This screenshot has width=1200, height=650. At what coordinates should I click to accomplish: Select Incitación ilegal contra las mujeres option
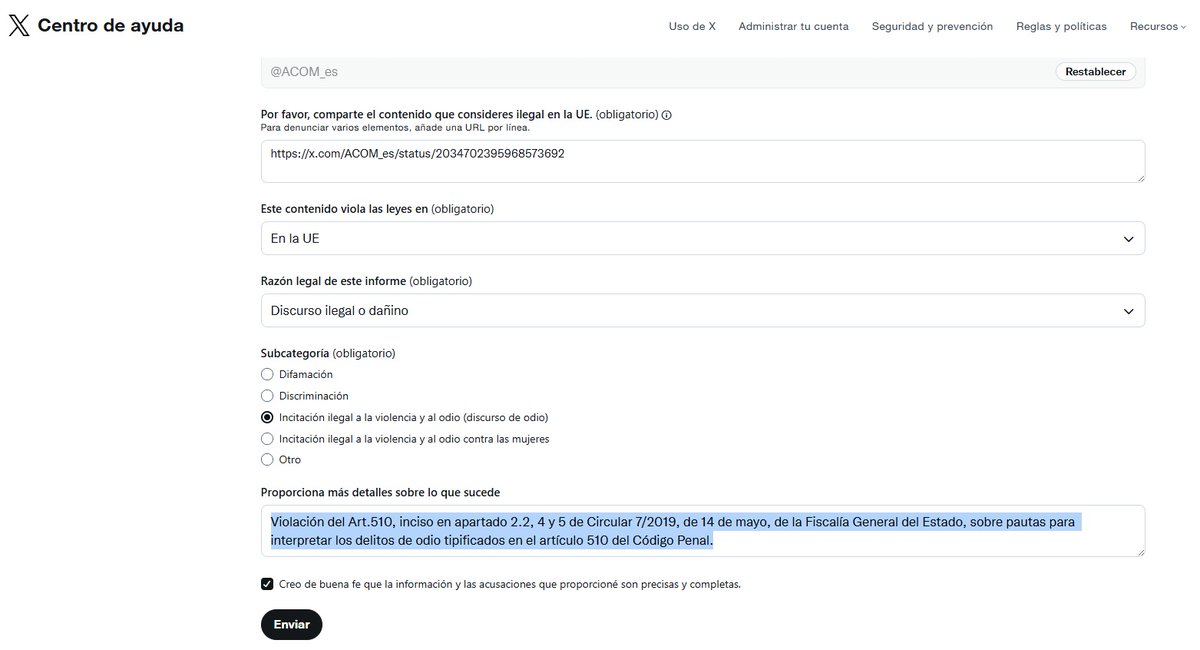pyautogui.click(x=267, y=439)
